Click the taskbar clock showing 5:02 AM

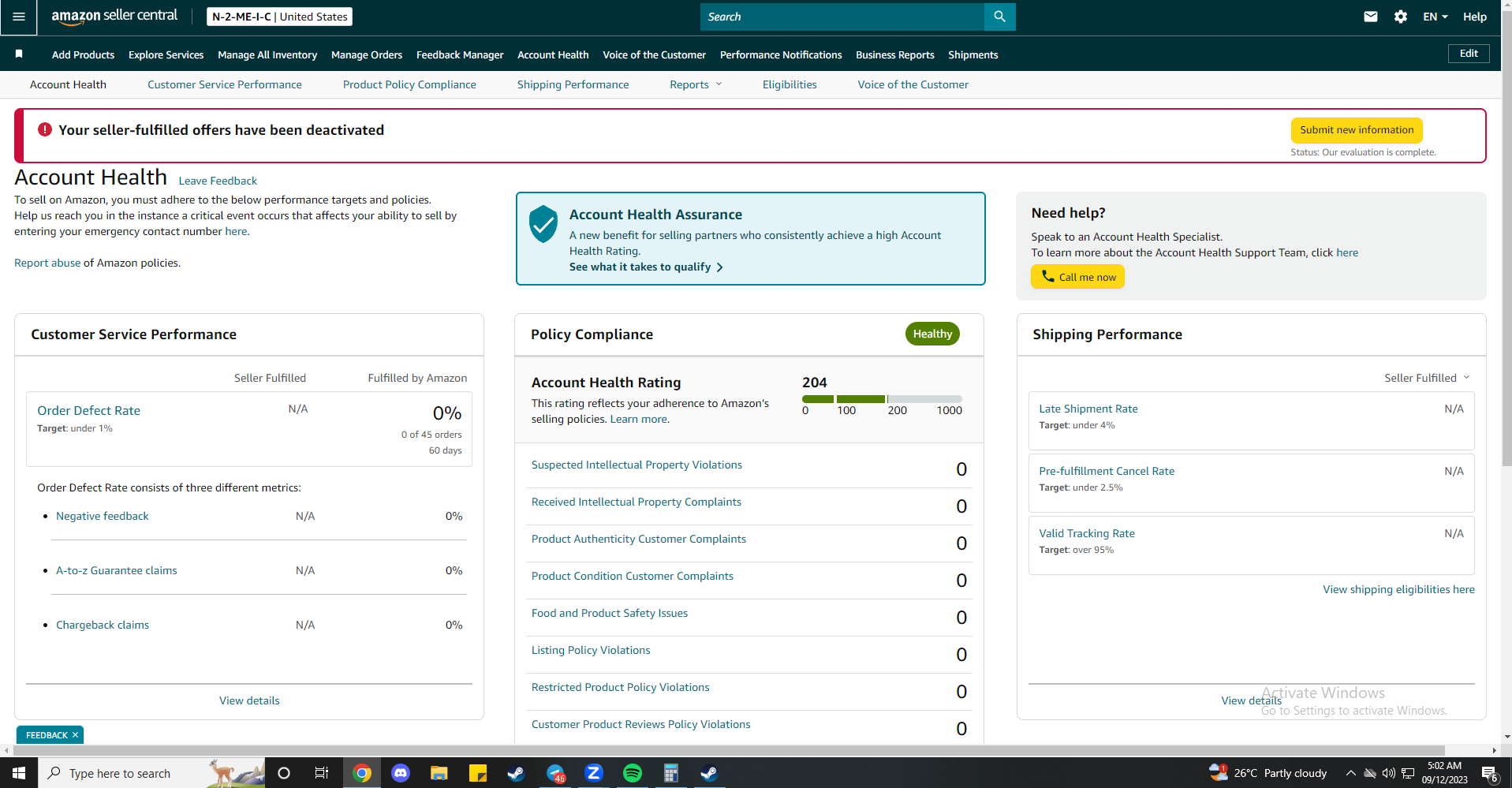(x=1445, y=773)
